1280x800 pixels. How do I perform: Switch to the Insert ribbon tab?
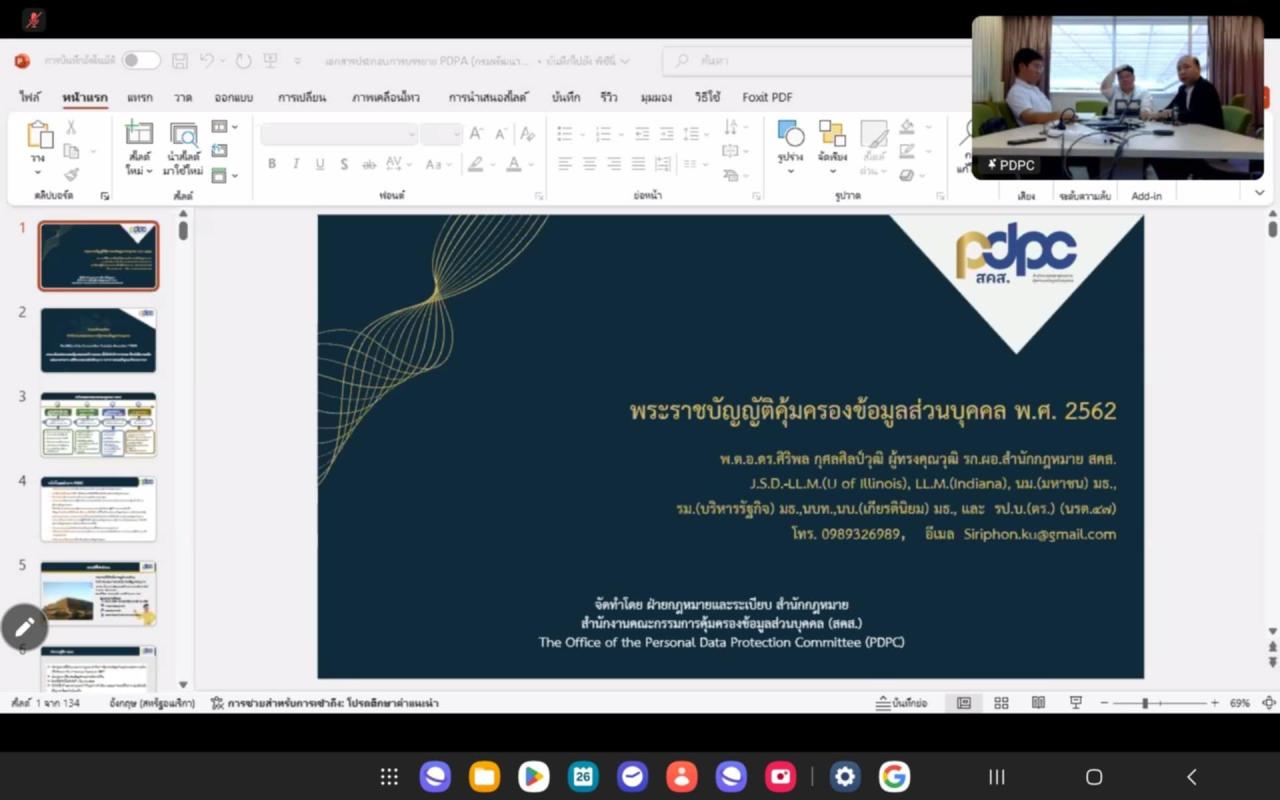(139, 97)
